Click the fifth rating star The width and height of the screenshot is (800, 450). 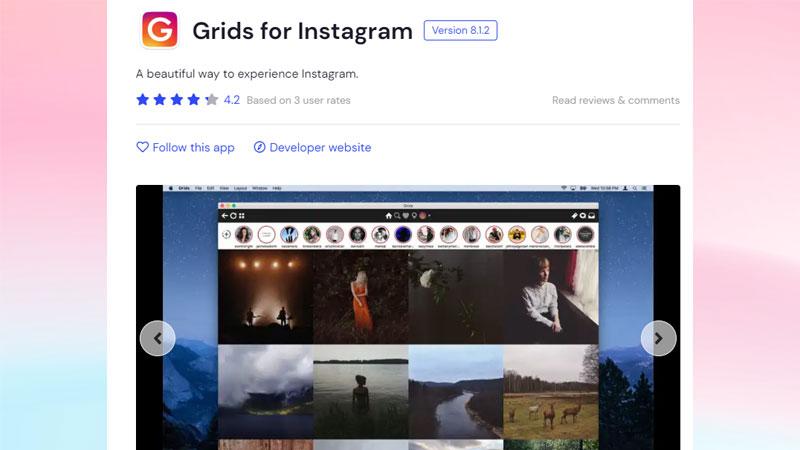point(211,100)
